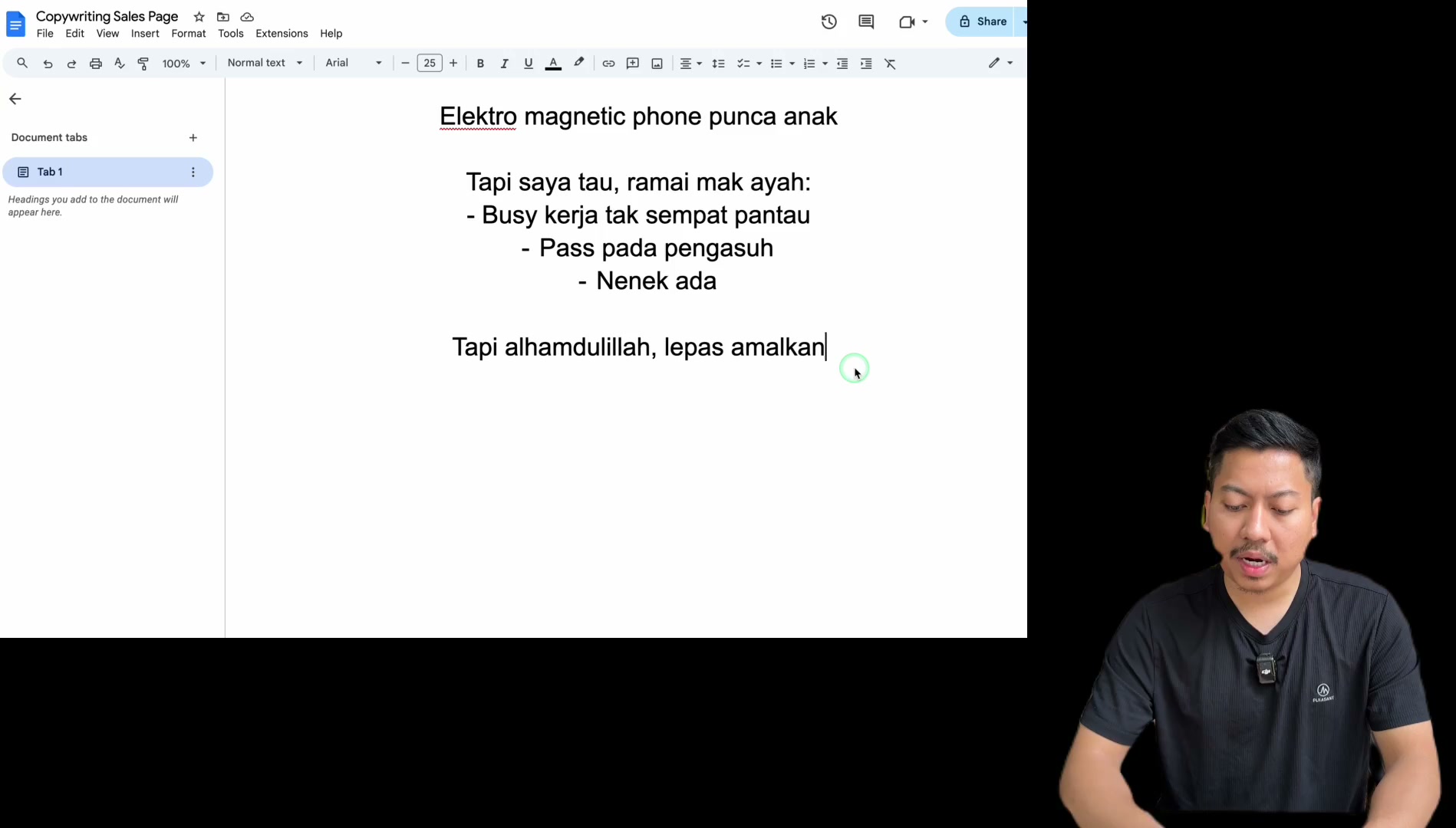Pick a text color

(553, 64)
